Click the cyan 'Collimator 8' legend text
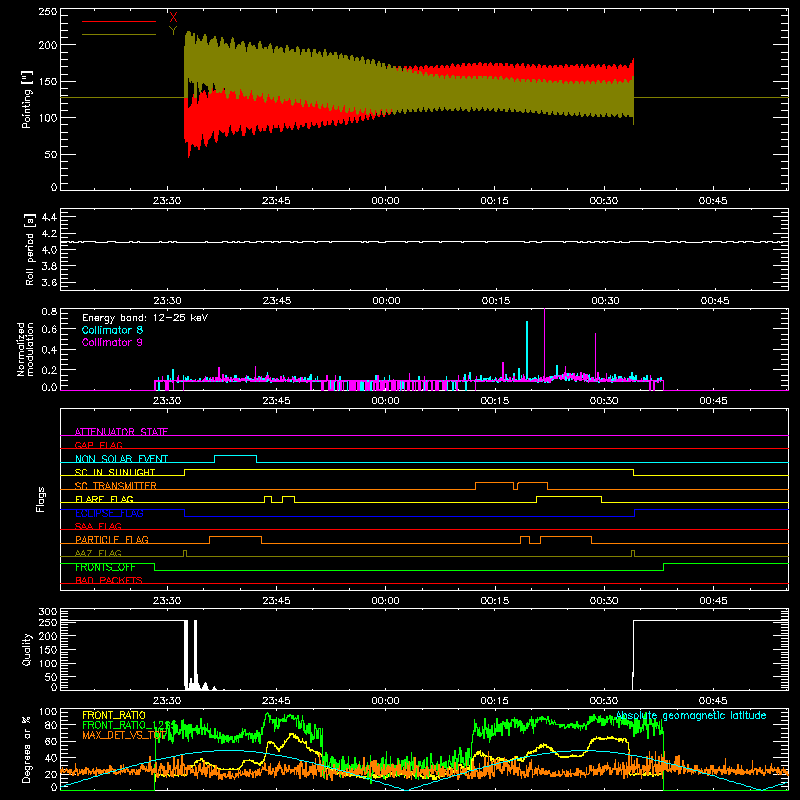This screenshot has height=800, width=800. pos(112,330)
